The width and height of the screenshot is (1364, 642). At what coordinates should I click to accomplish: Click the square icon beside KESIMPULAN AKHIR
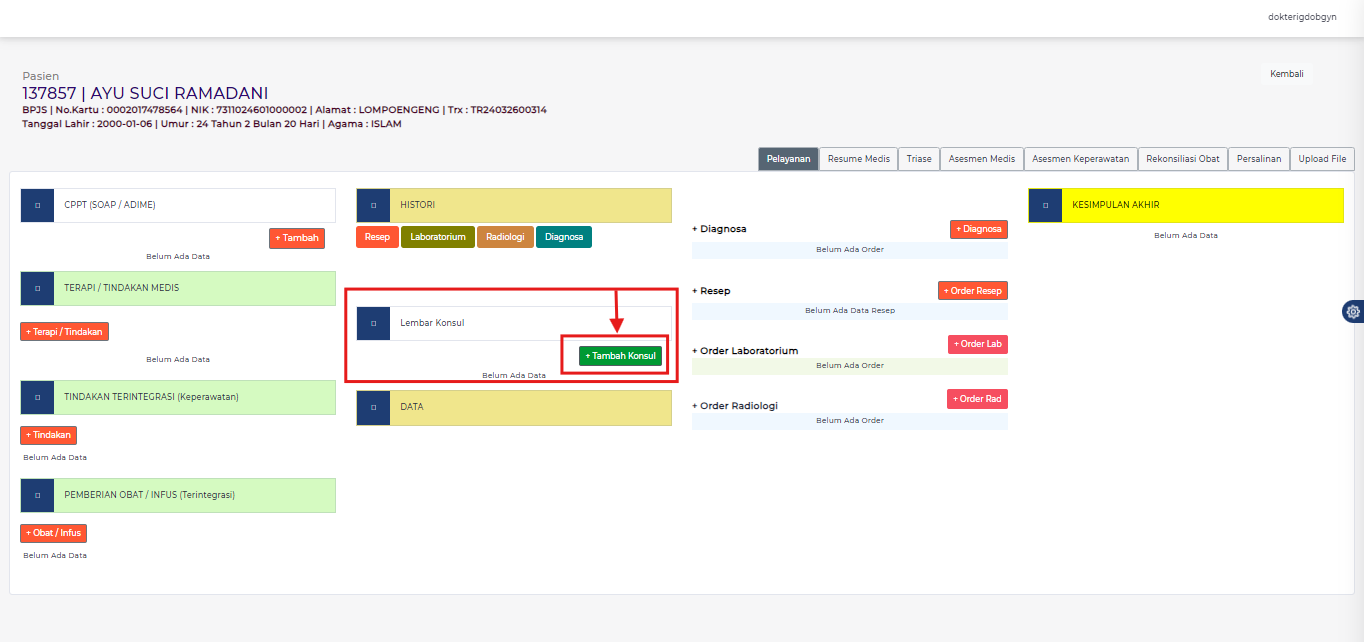coord(1045,205)
